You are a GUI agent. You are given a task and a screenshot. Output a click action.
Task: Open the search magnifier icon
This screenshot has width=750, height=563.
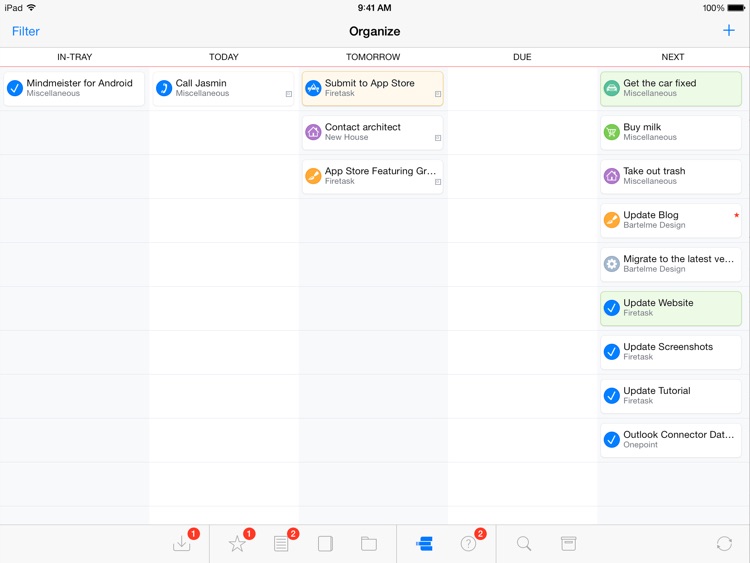coord(524,543)
